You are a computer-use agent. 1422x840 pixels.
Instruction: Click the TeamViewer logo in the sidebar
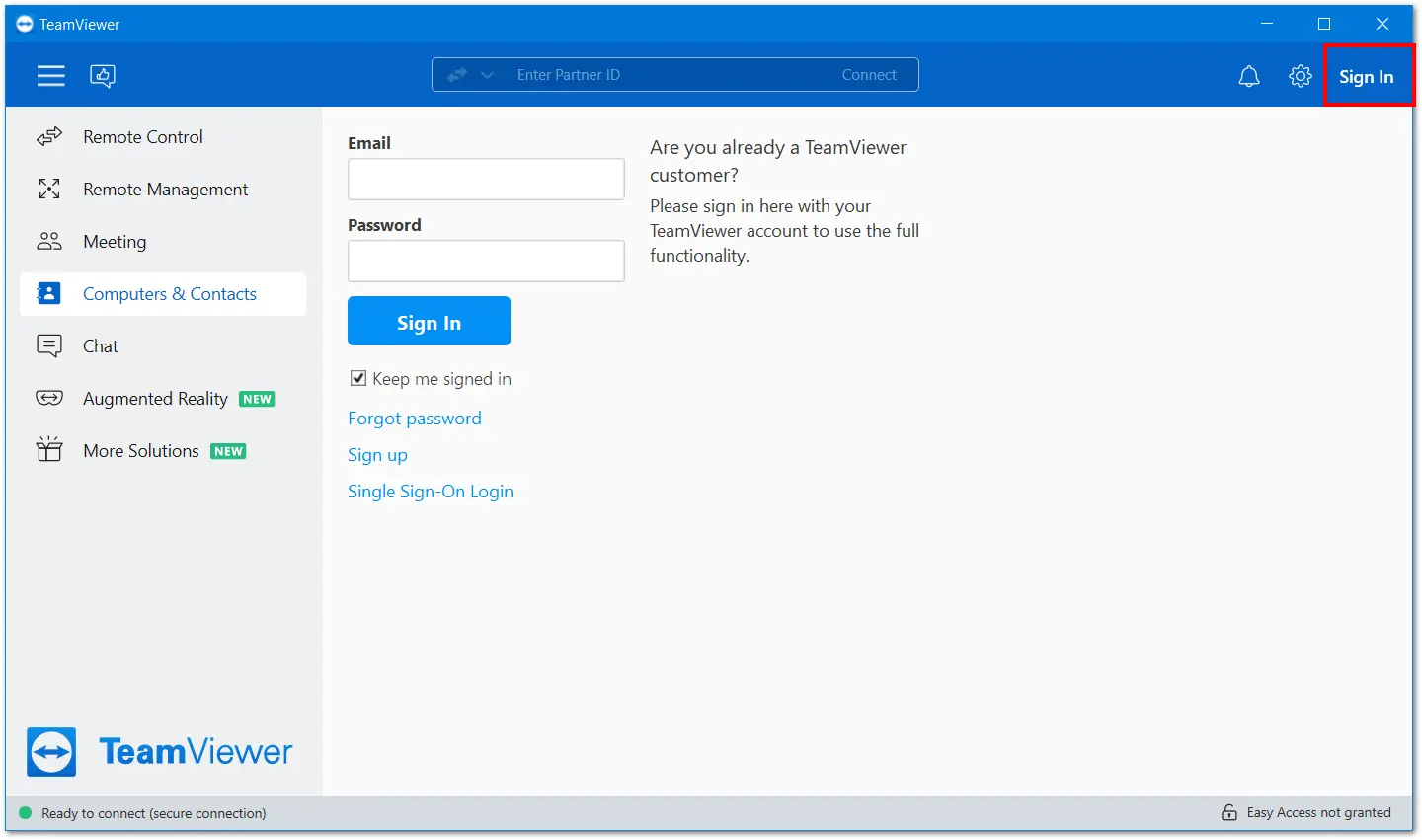(x=160, y=752)
